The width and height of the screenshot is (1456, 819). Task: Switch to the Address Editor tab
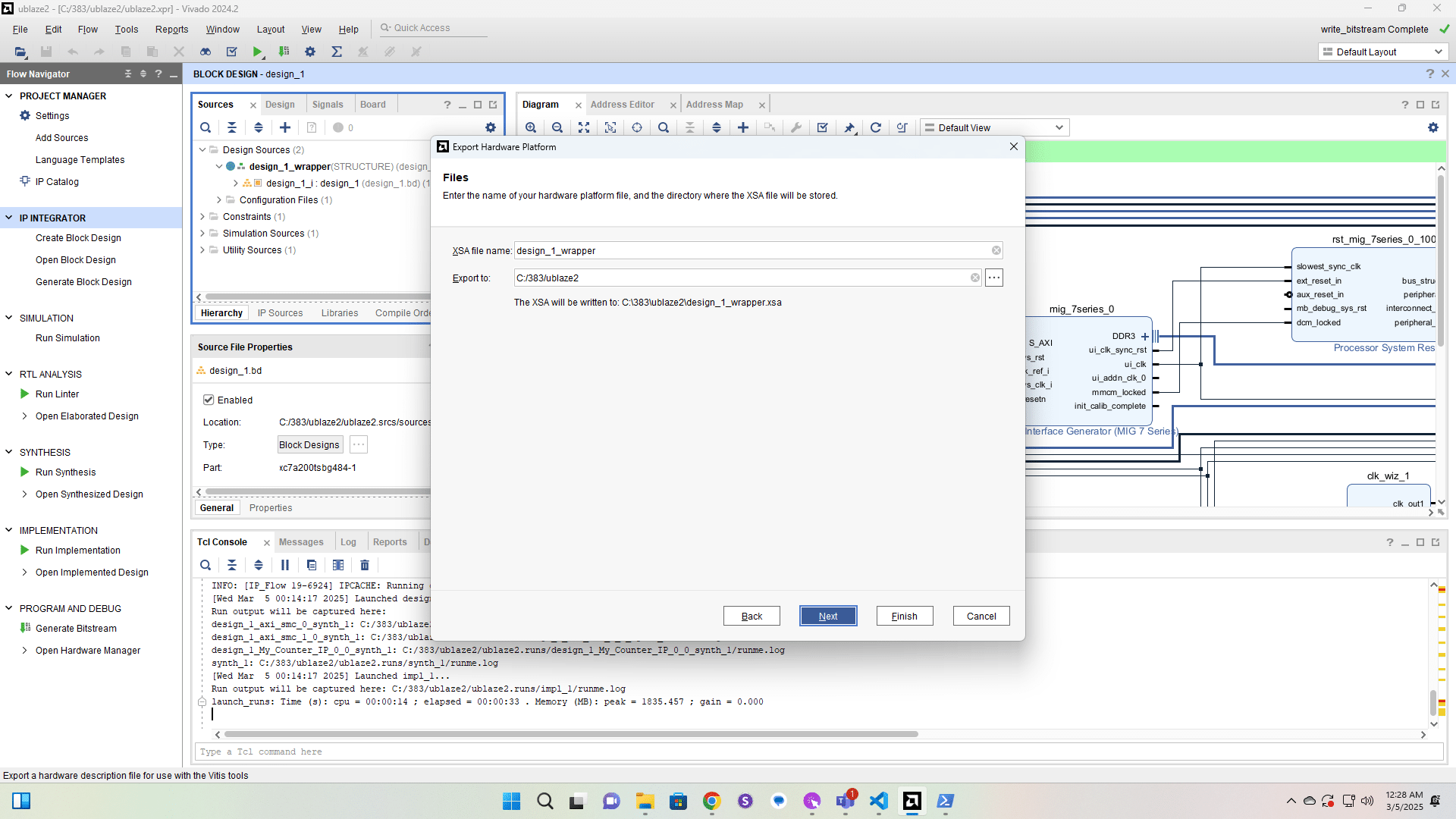622,105
